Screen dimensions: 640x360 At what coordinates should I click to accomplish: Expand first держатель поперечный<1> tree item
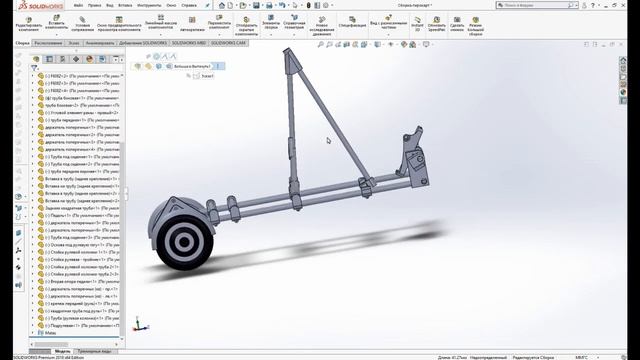click(33, 127)
